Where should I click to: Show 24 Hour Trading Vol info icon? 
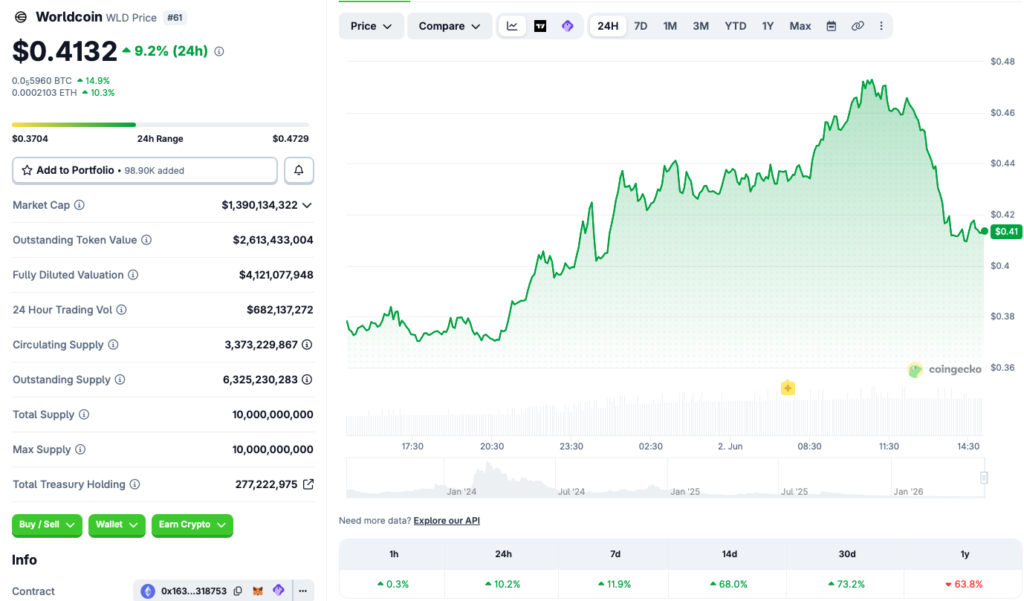pyautogui.click(x=121, y=310)
